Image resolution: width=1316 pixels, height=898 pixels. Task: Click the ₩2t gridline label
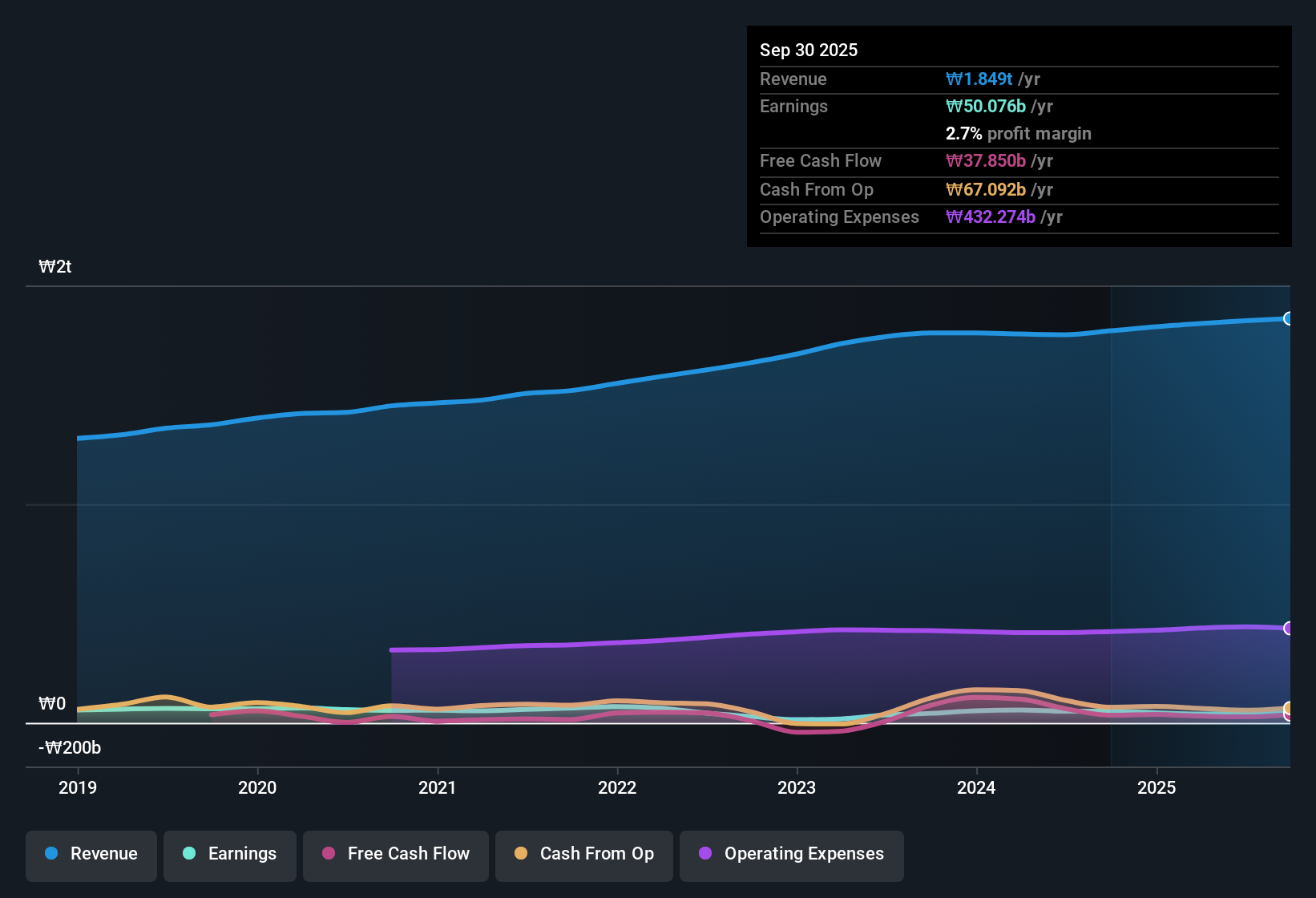[x=55, y=266]
